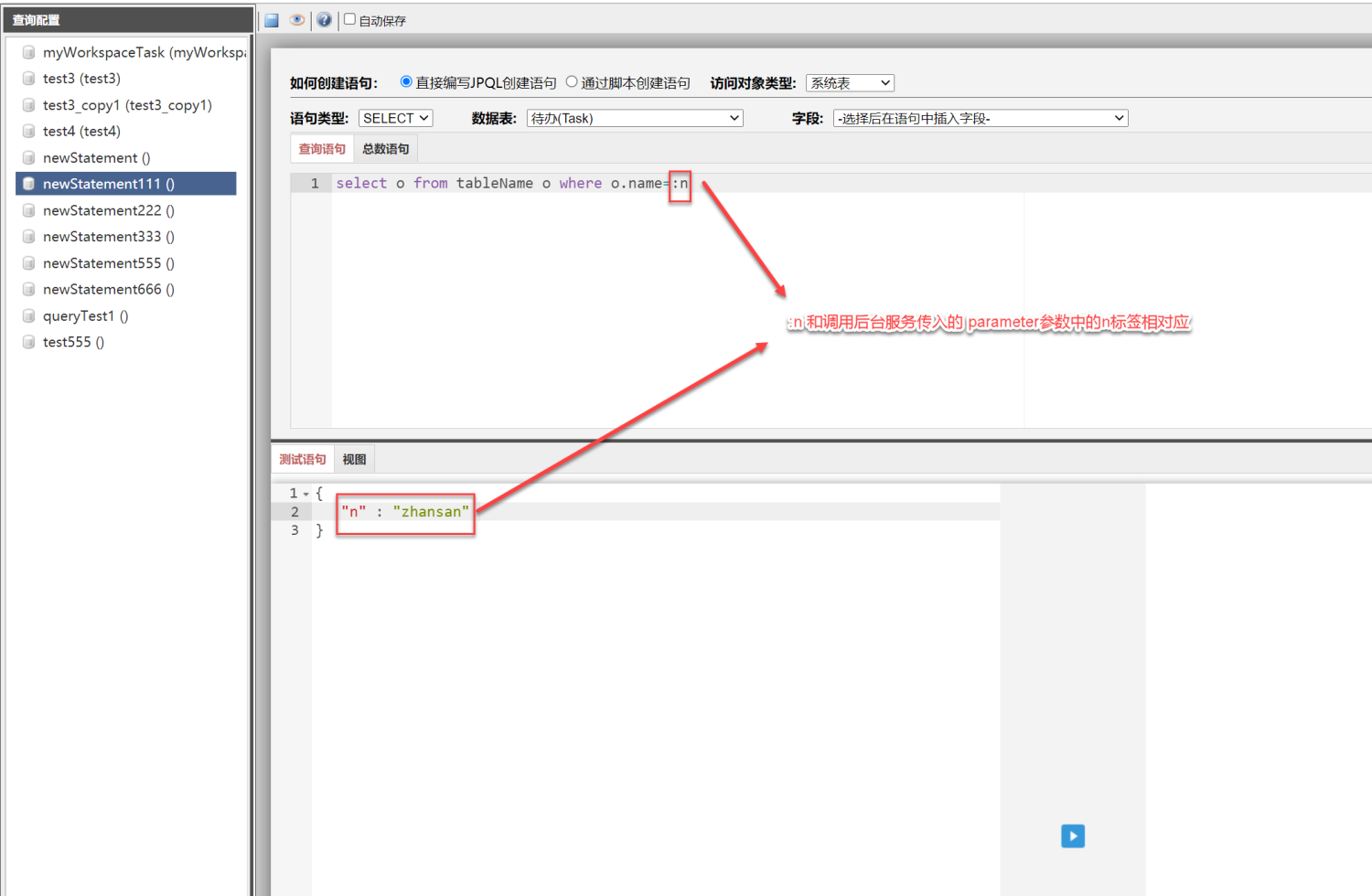Screen dimensions: 1372x896
Task: Select 直接编写JPQL创建语句 radio button
Action: [x=406, y=82]
